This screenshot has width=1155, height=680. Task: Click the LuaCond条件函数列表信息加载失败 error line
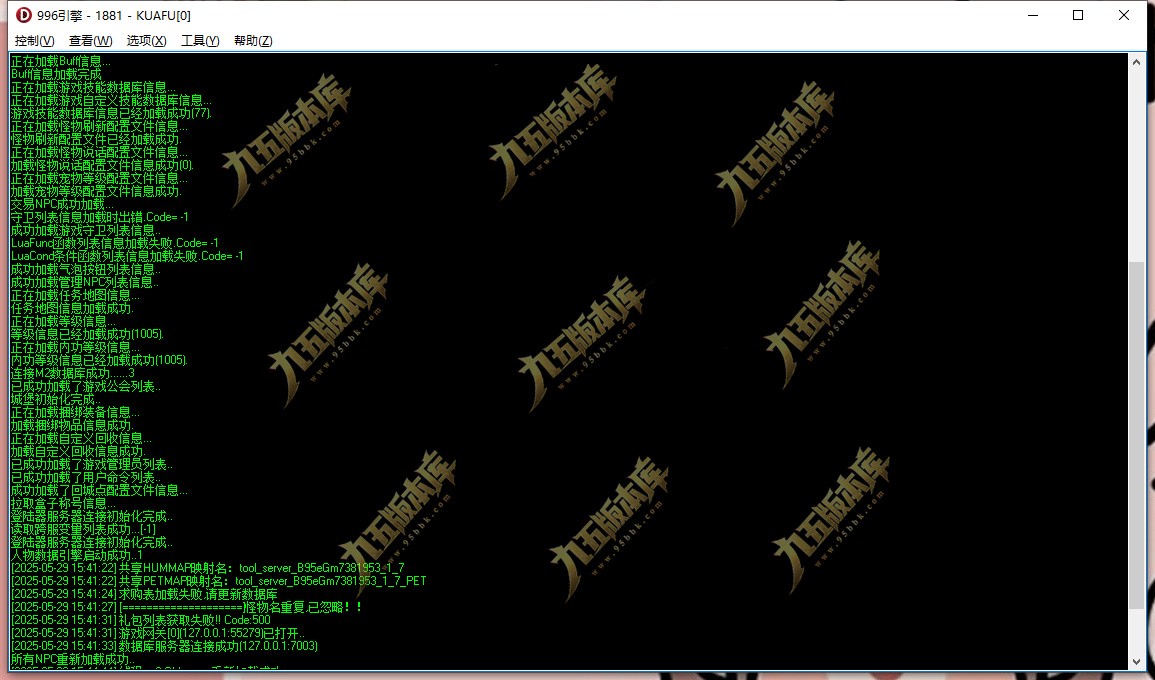pos(127,256)
